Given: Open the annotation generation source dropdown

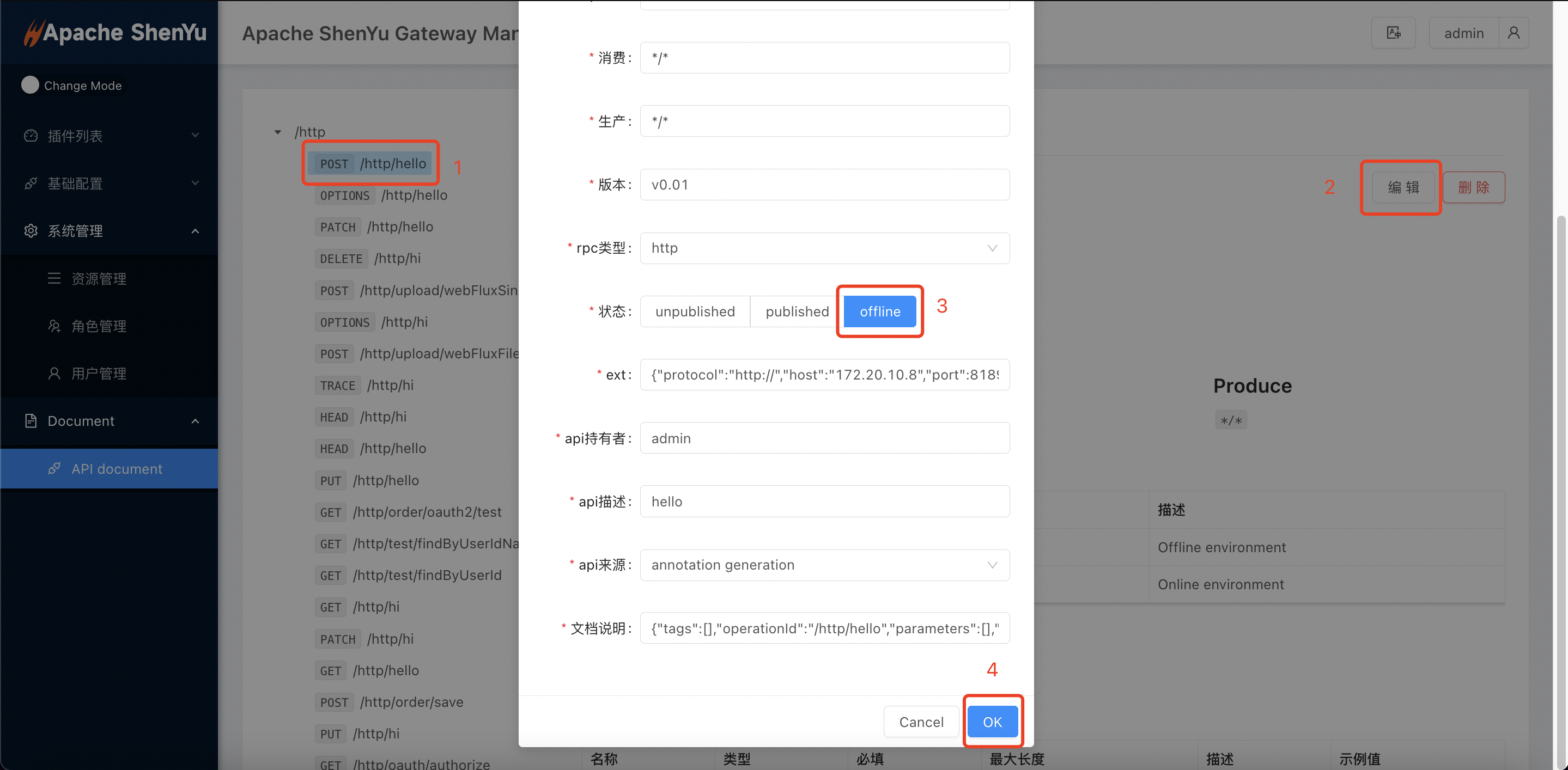Looking at the screenshot, I should pos(824,565).
